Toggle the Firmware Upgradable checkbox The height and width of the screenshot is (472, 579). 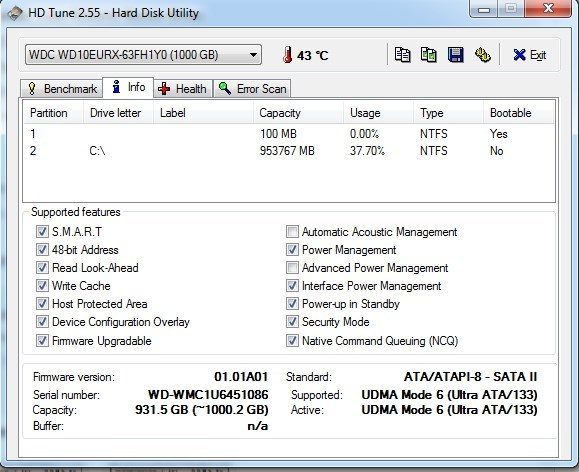[42, 341]
